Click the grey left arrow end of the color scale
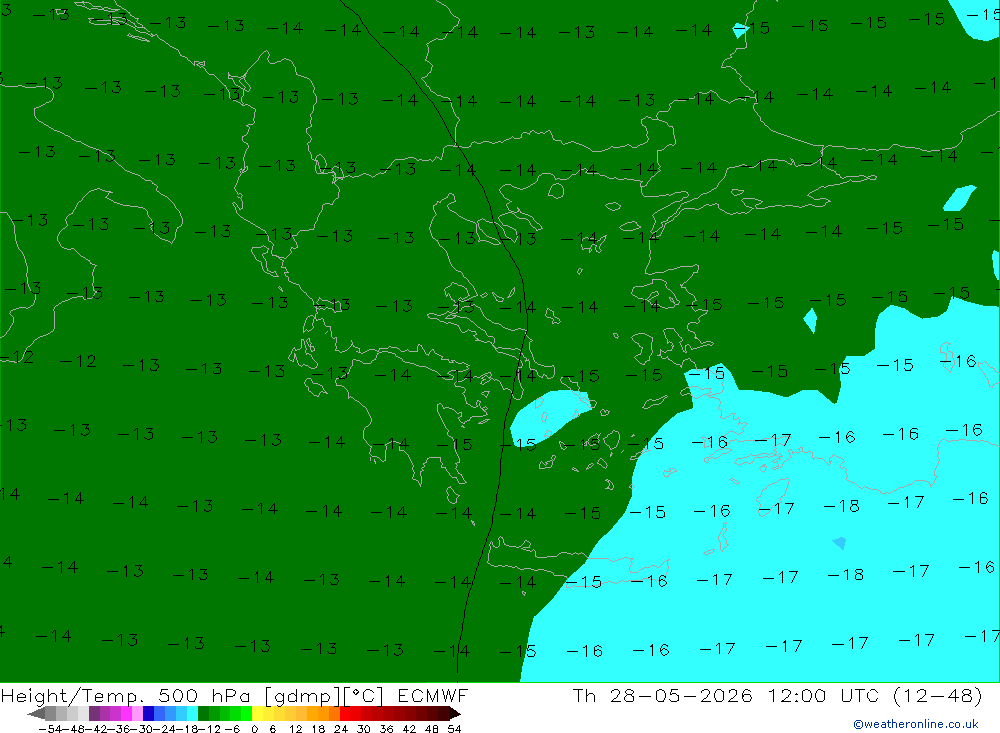Image resolution: width=1000 pixels, height=733 pixels. pyautogui.click(x=37, y=713)
